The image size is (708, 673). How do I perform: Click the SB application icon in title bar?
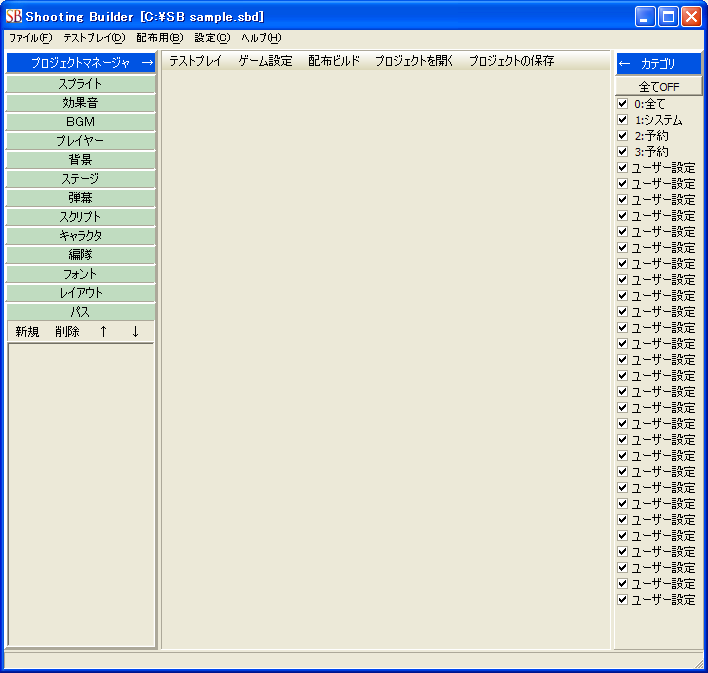[14, 17]
